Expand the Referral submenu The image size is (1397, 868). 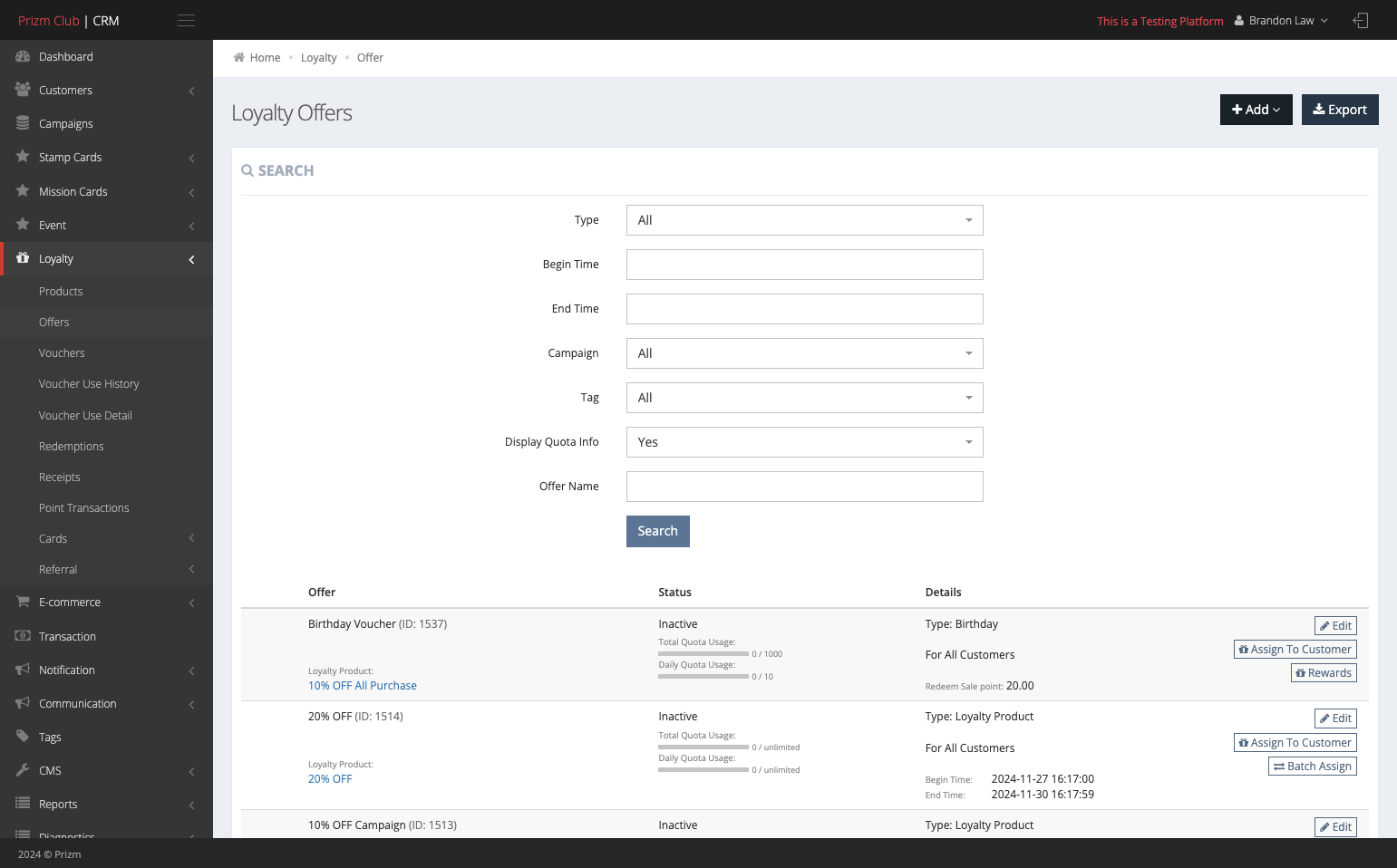pyautogui.click(x=106, y=570)
